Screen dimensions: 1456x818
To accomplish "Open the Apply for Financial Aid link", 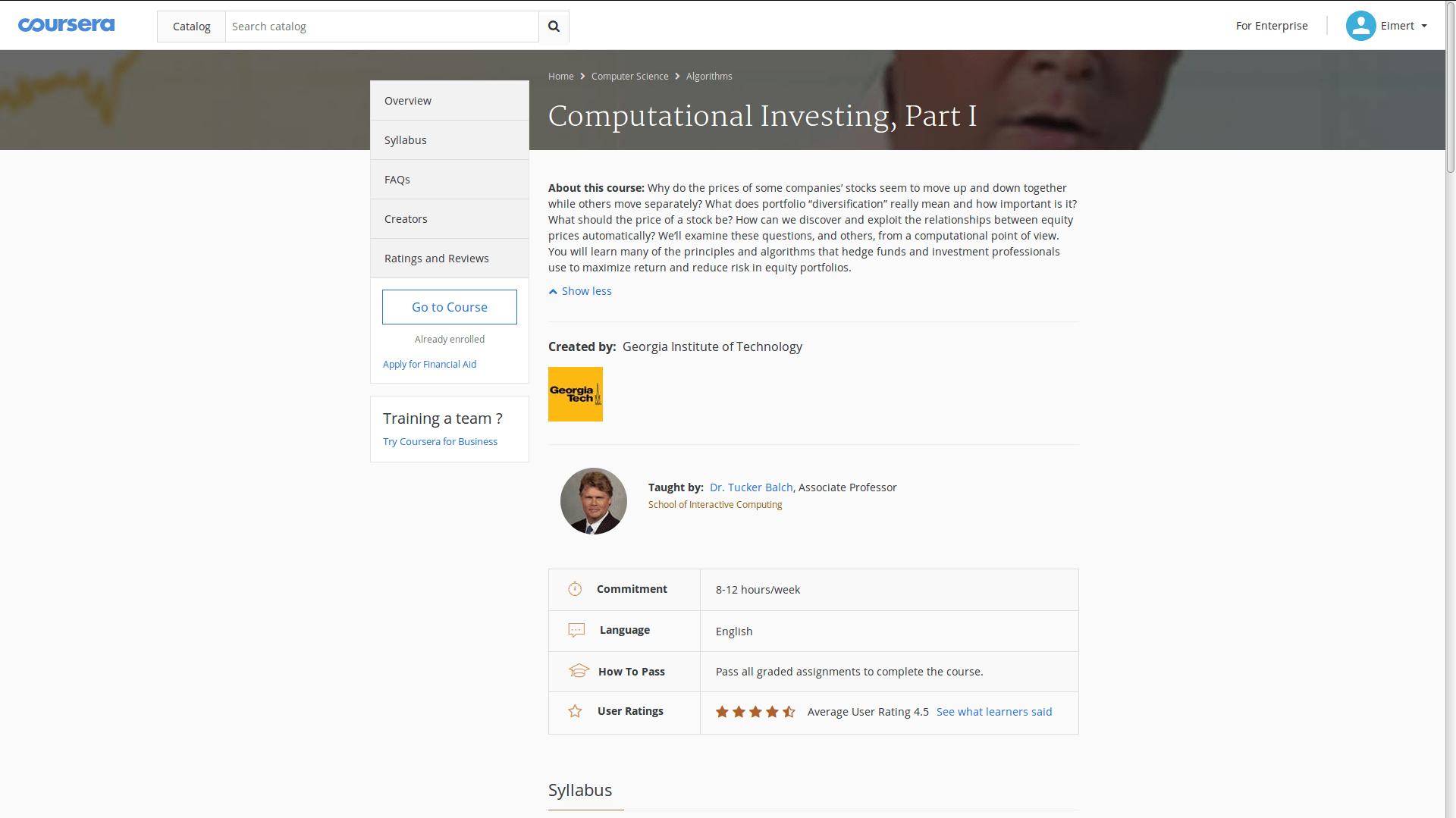I will [429, 365].
